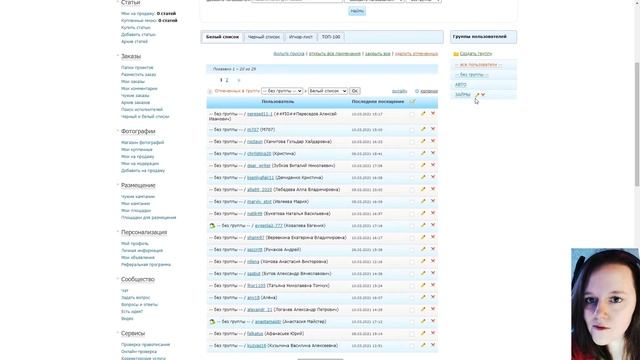Click the folder icon next to Создать группу
The width and height of the screenshot is (640, 360).
pos(456,54)
